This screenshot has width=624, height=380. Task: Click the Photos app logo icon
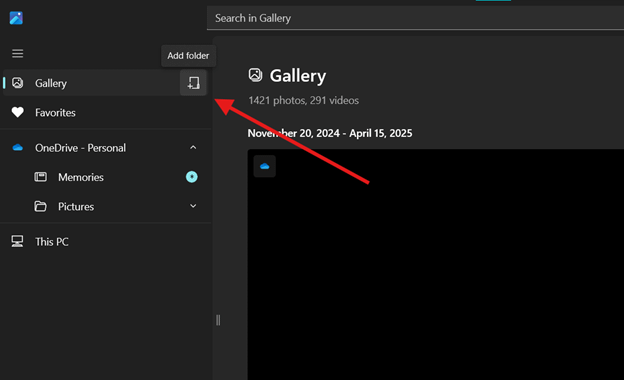coord(16,18)
